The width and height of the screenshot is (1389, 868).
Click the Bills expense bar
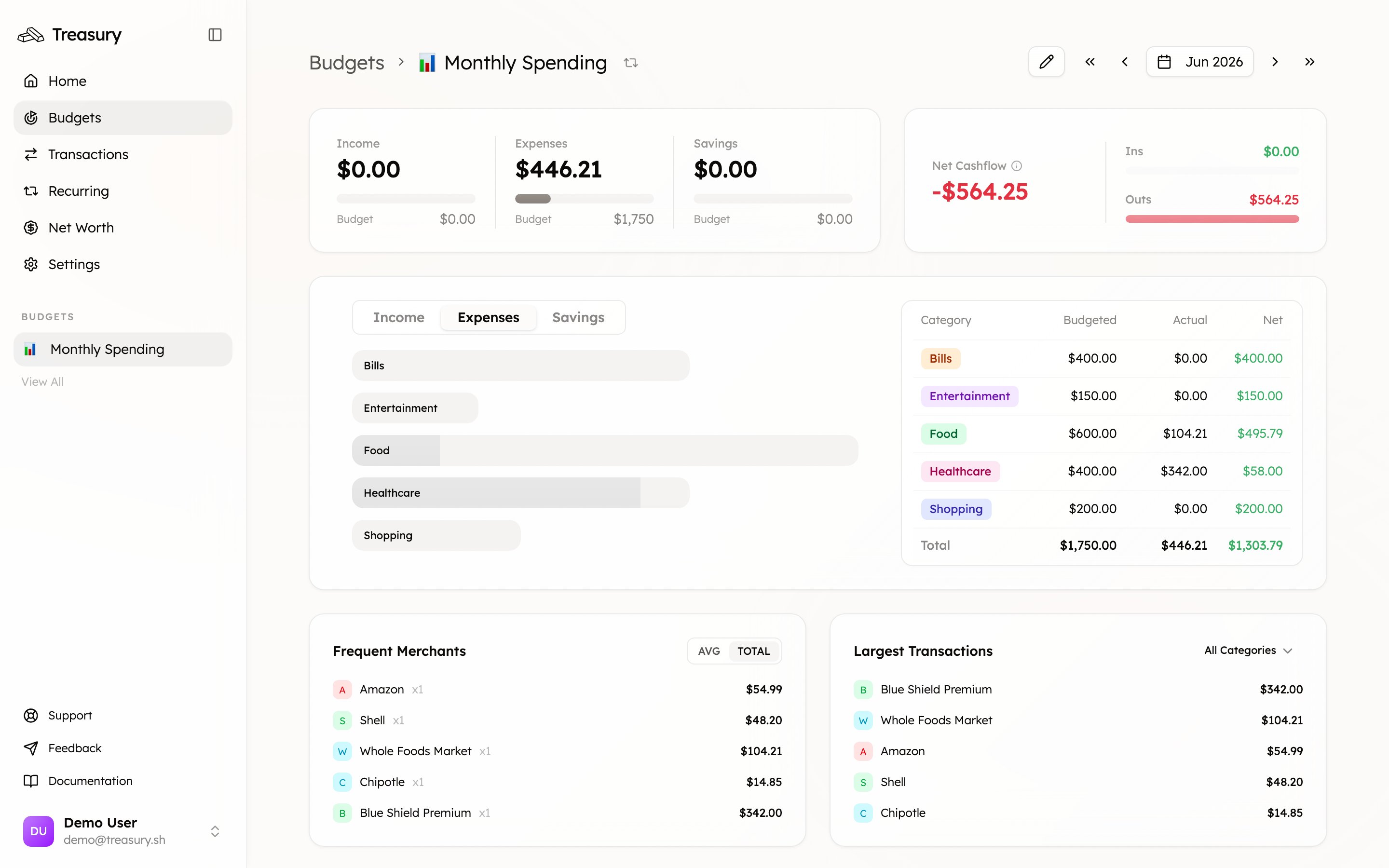(x=520, y=366)
